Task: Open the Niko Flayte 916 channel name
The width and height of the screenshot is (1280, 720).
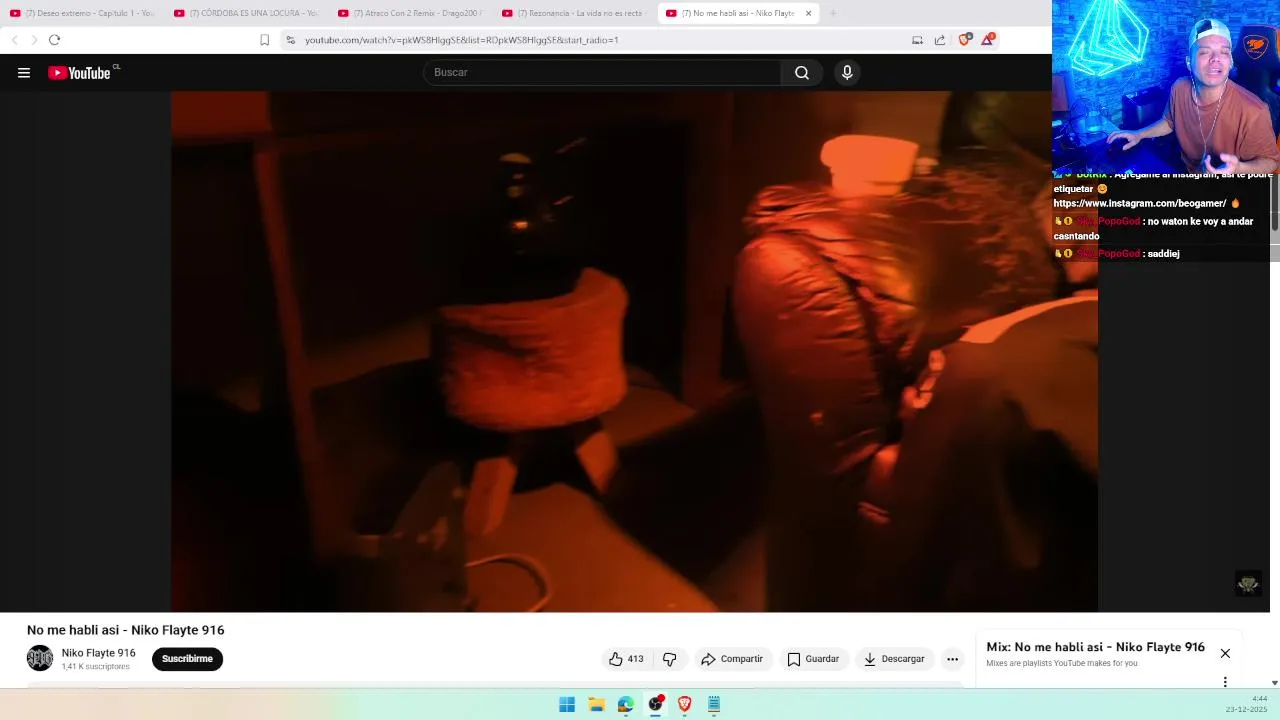Action: [x=98, y=653]
